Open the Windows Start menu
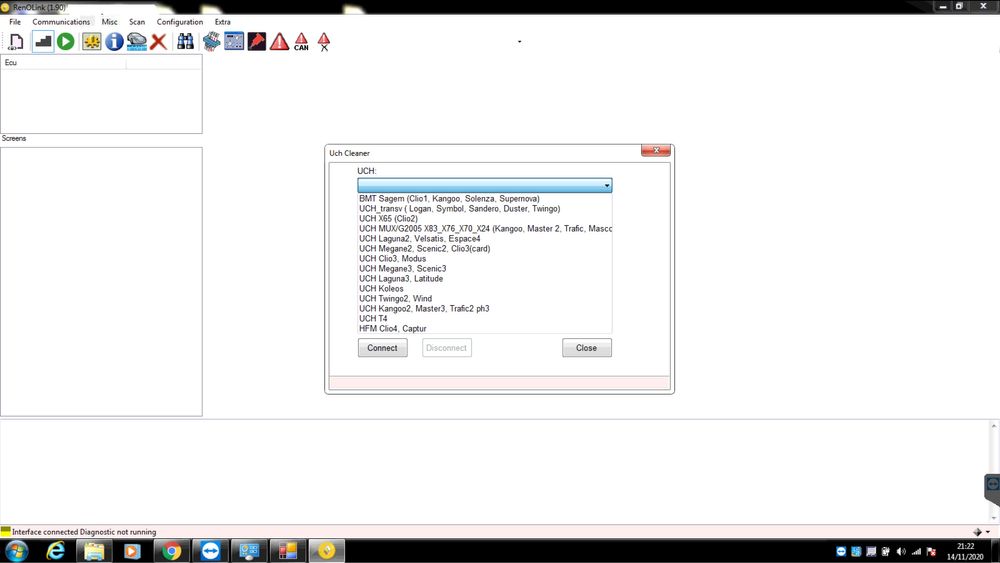 tap(17, 551)
